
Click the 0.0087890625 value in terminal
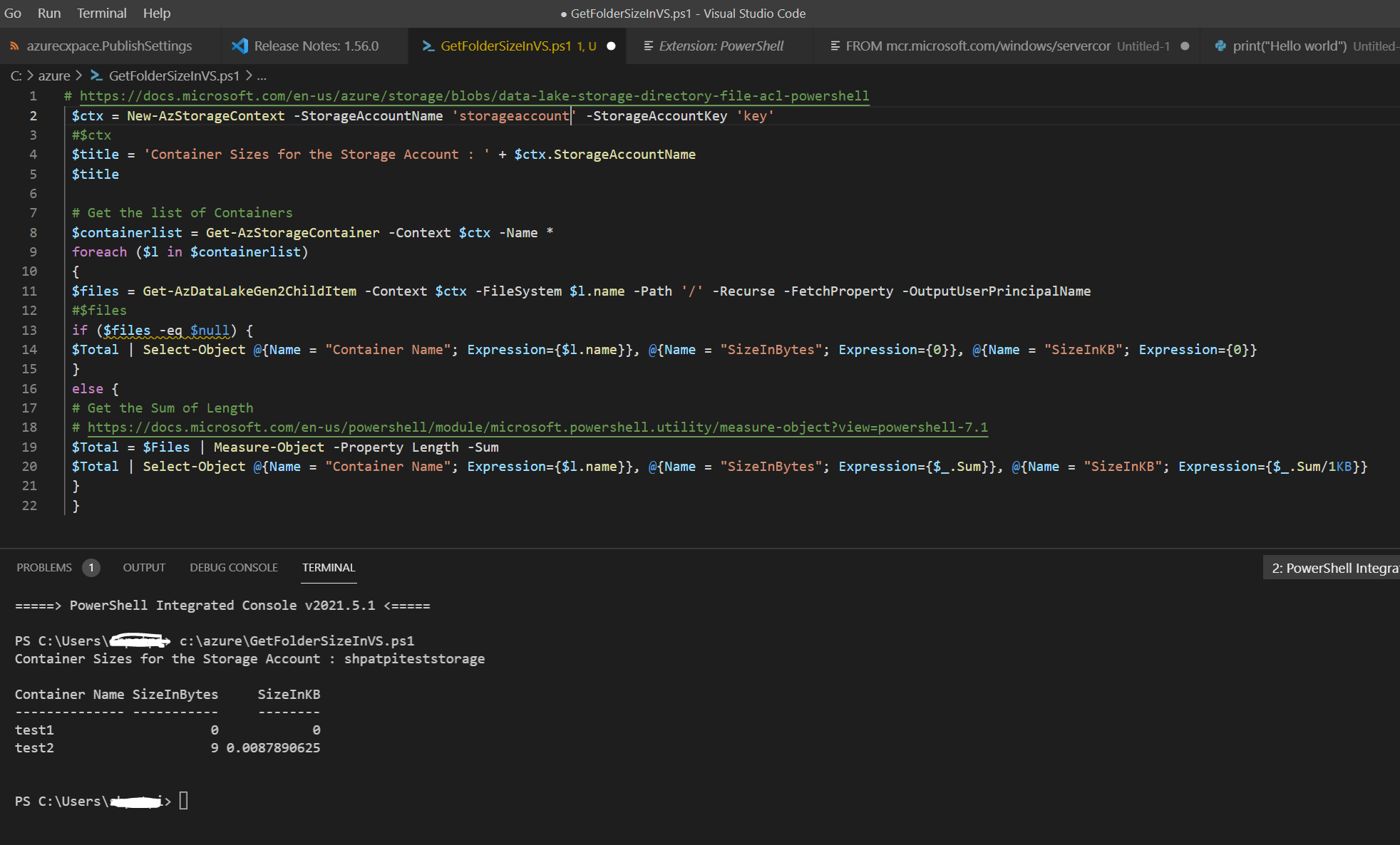273,747
